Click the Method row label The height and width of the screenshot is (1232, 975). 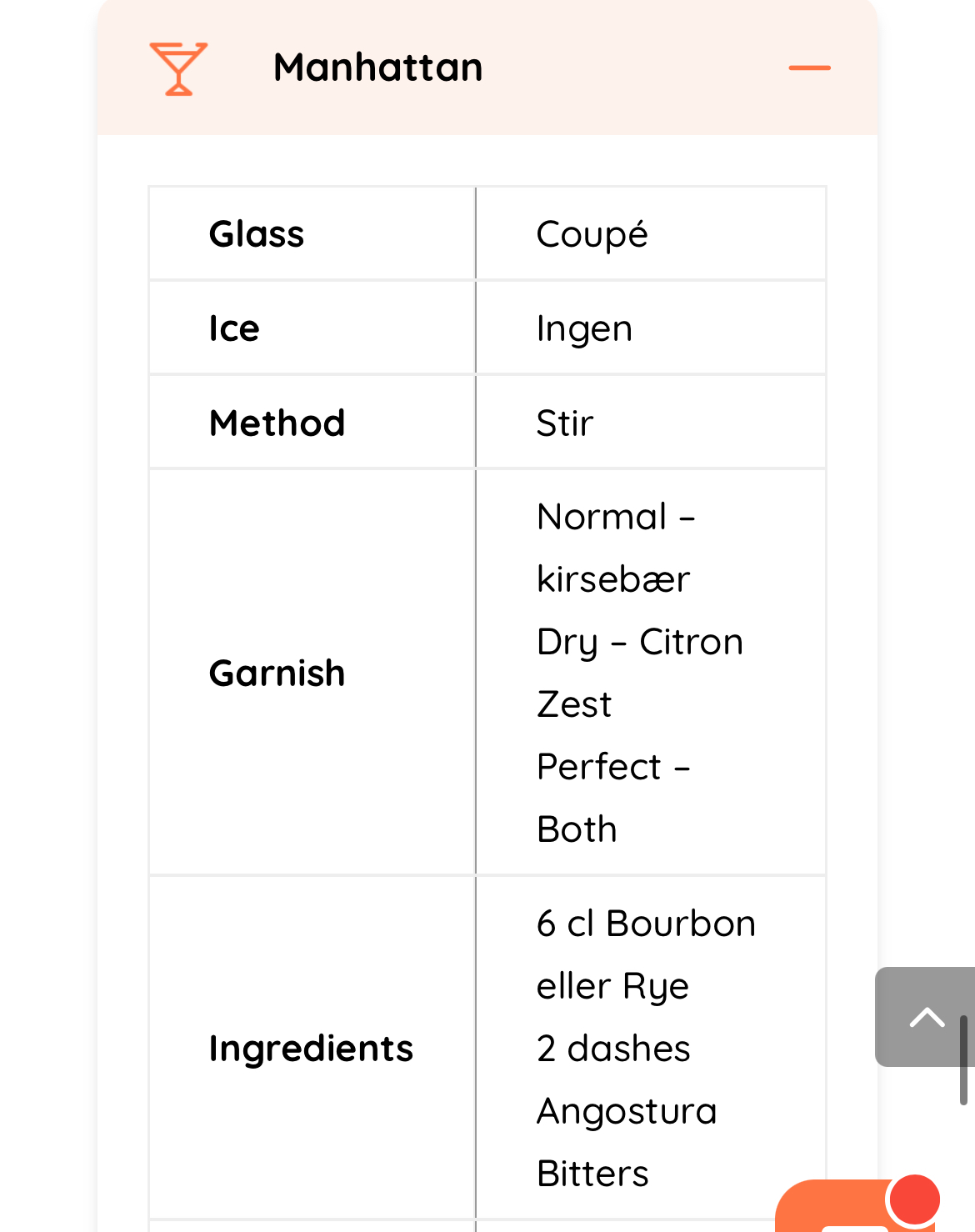[x=277, y=423]
